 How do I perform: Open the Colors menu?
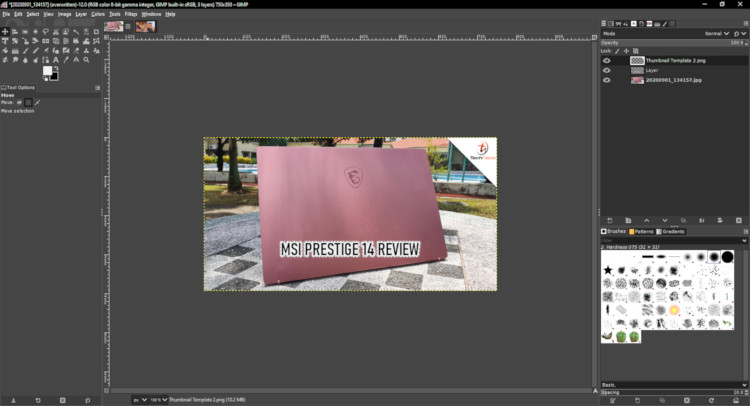98,14
